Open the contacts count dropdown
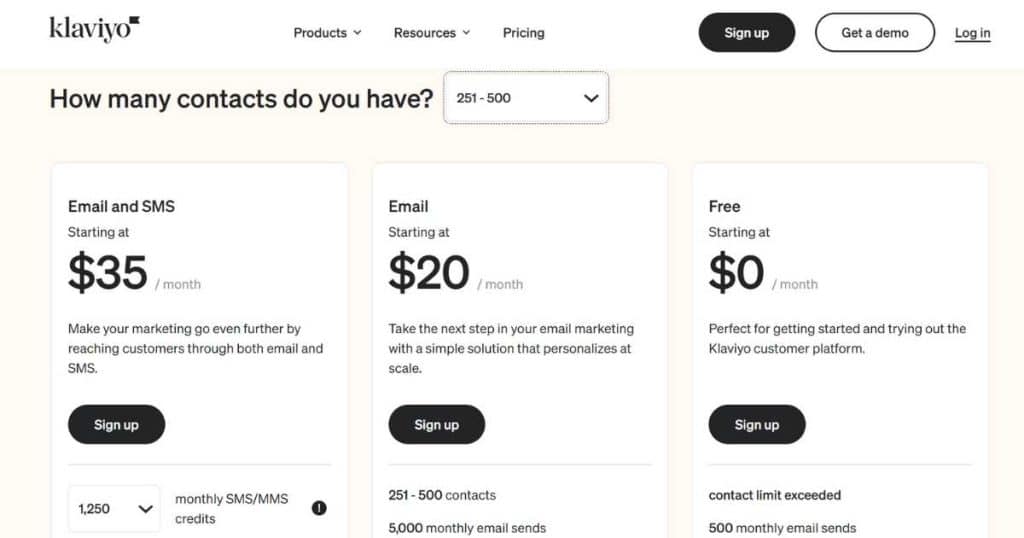Viewport: 1024px width, 538px height. (x=526, y=98)
